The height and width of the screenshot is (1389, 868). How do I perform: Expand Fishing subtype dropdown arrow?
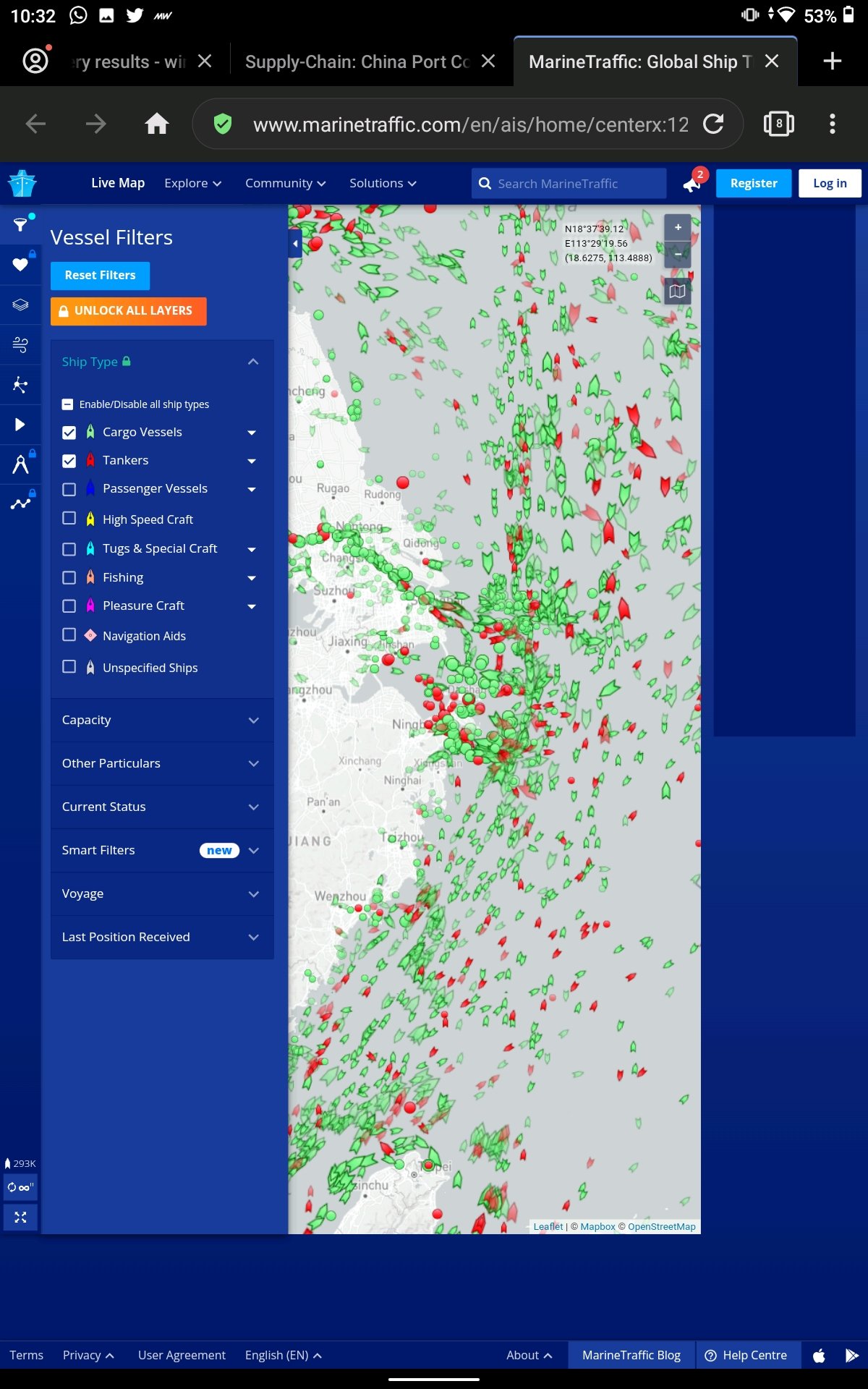click(252, 578)
